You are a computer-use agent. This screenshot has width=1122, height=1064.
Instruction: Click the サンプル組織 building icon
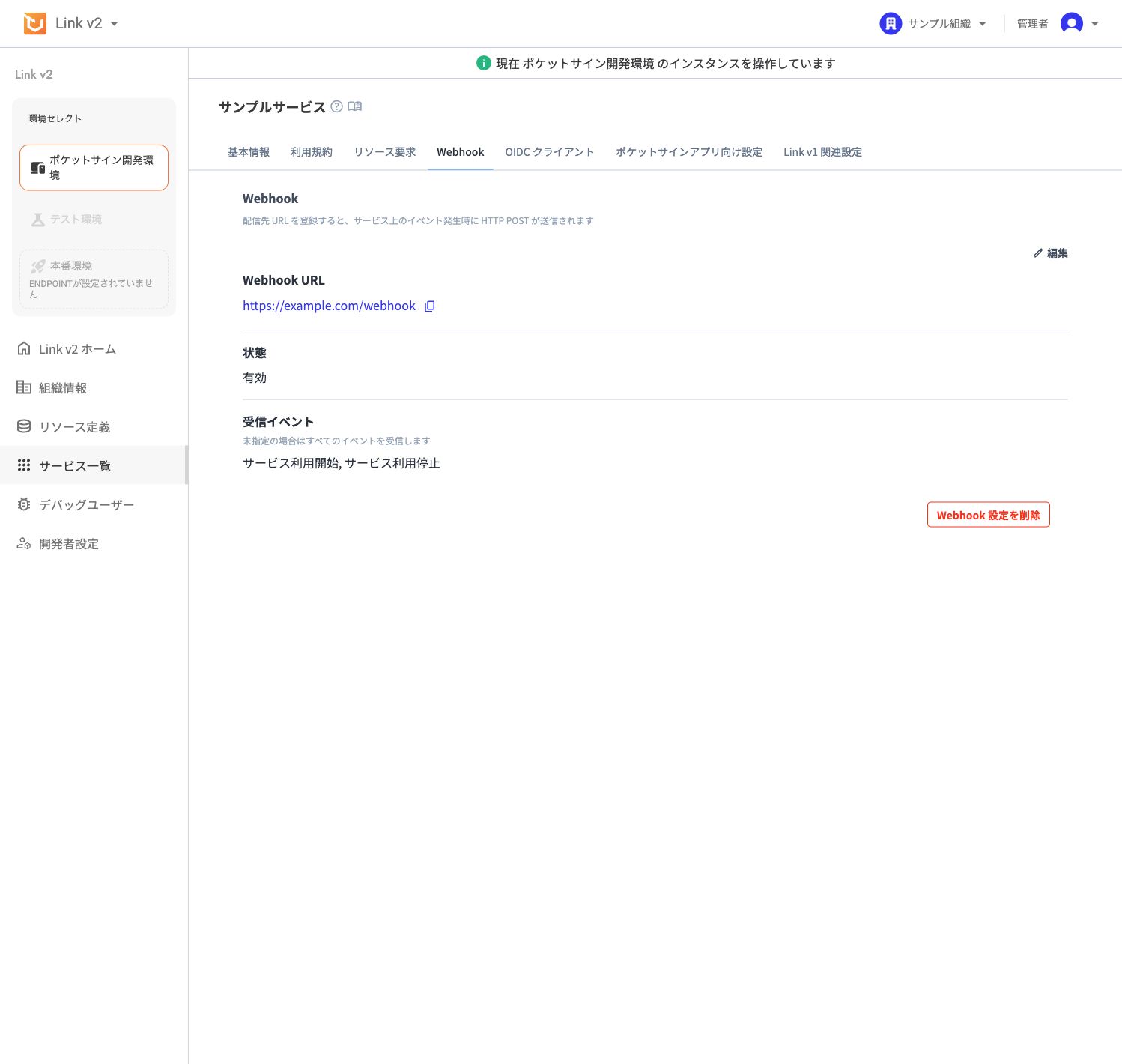click(x=891, y=24)
